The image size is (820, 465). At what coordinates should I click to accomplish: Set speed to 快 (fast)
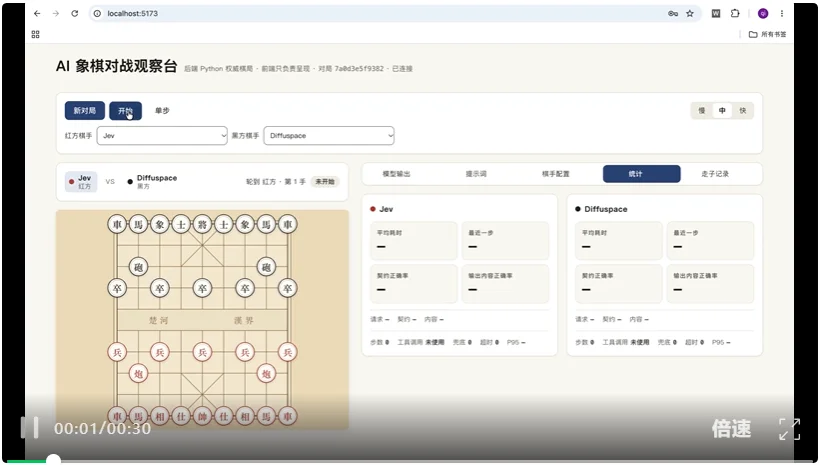(743, 110)
